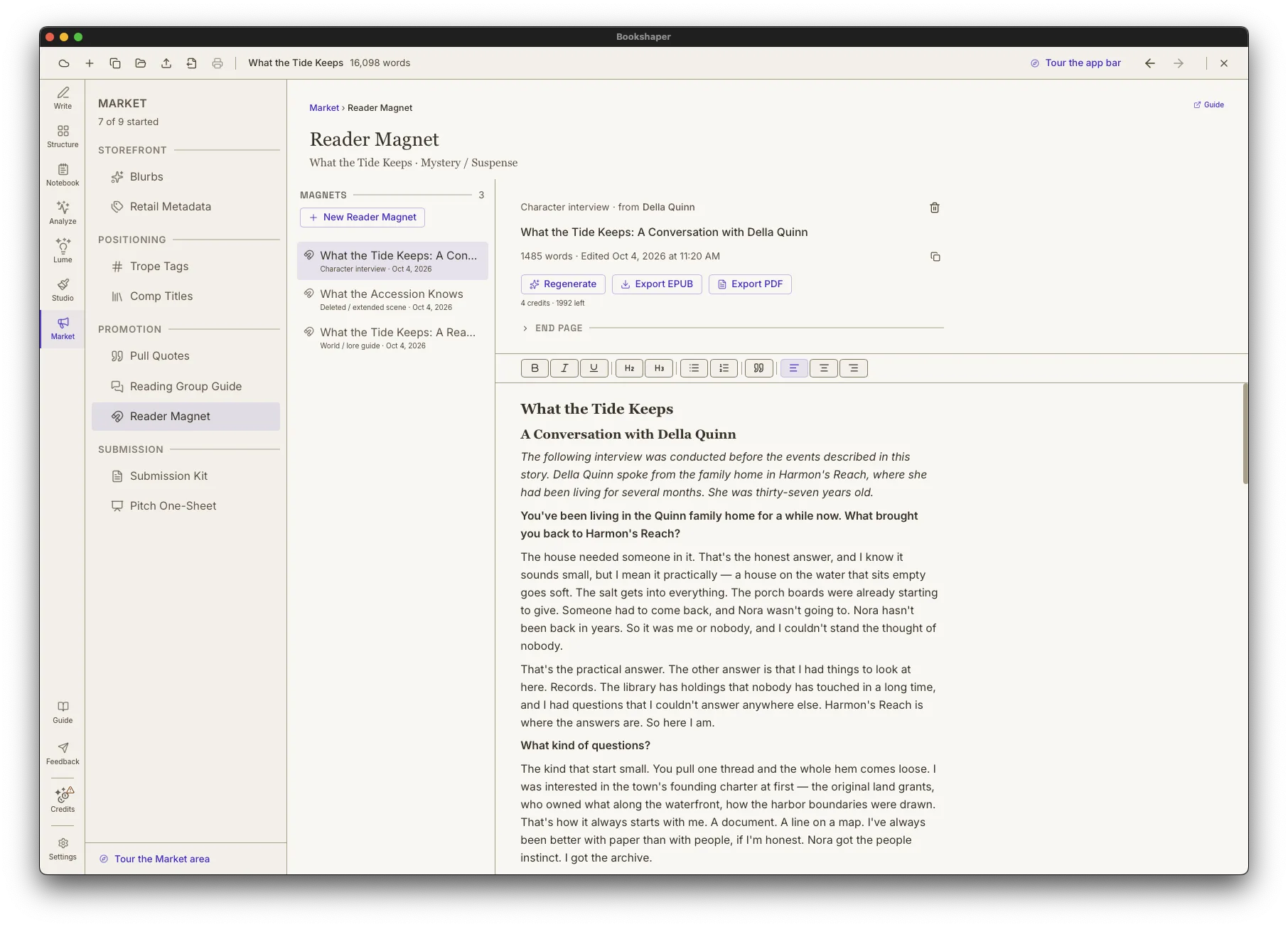
Task: Export magnet as EPUB
Action: click(x=657, y=284)
